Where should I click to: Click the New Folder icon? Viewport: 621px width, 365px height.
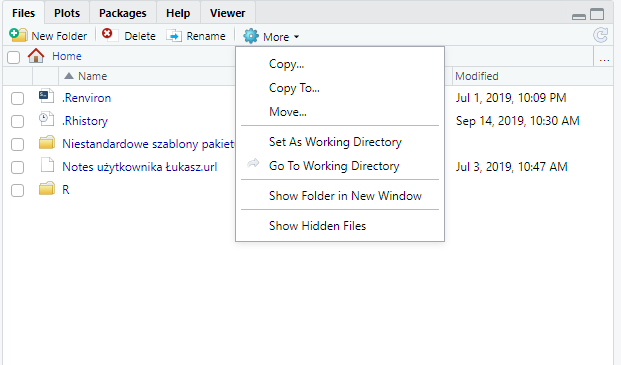18,35
